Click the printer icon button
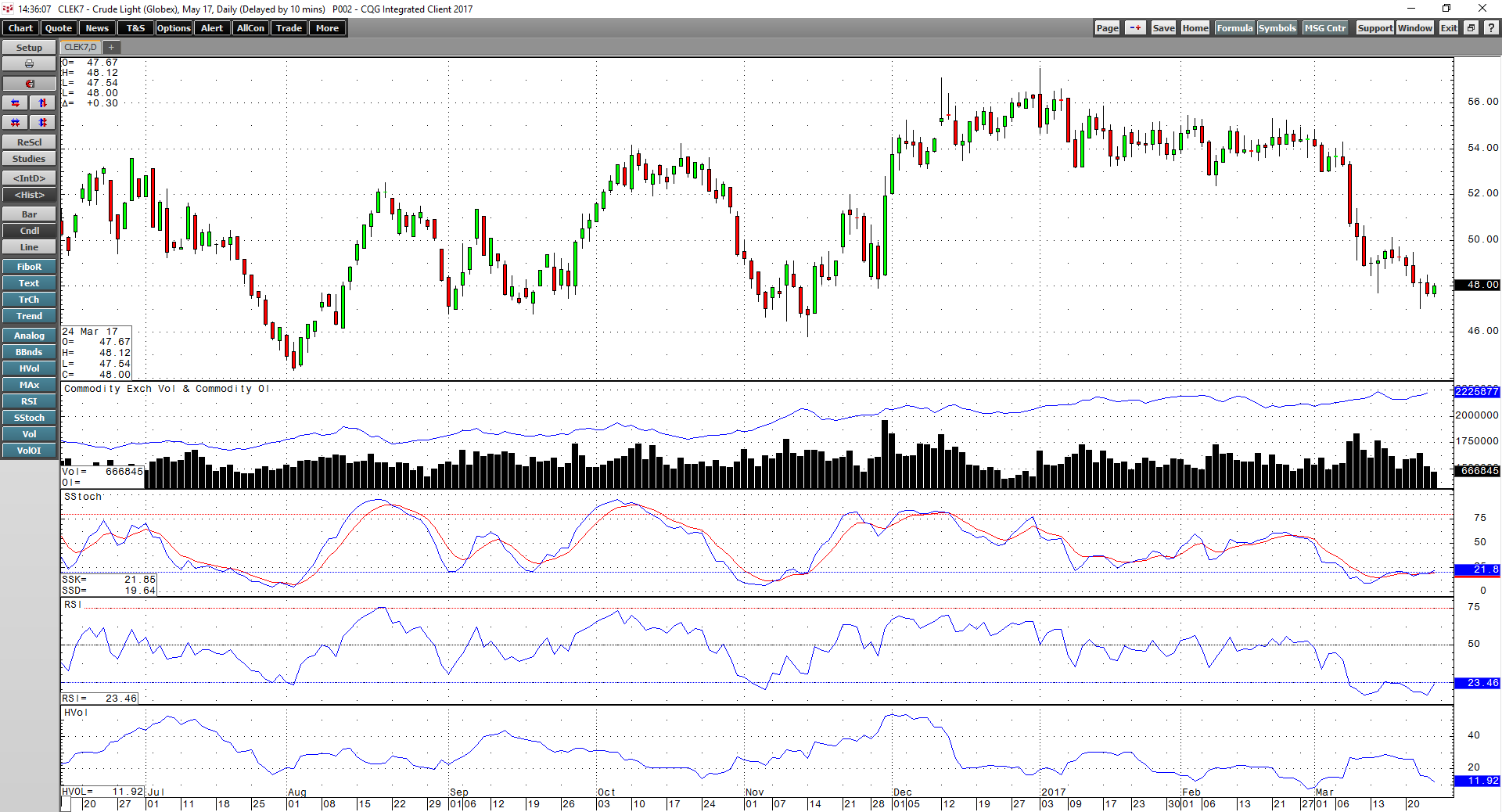The image size is (1502, 812). pos(29,64)
